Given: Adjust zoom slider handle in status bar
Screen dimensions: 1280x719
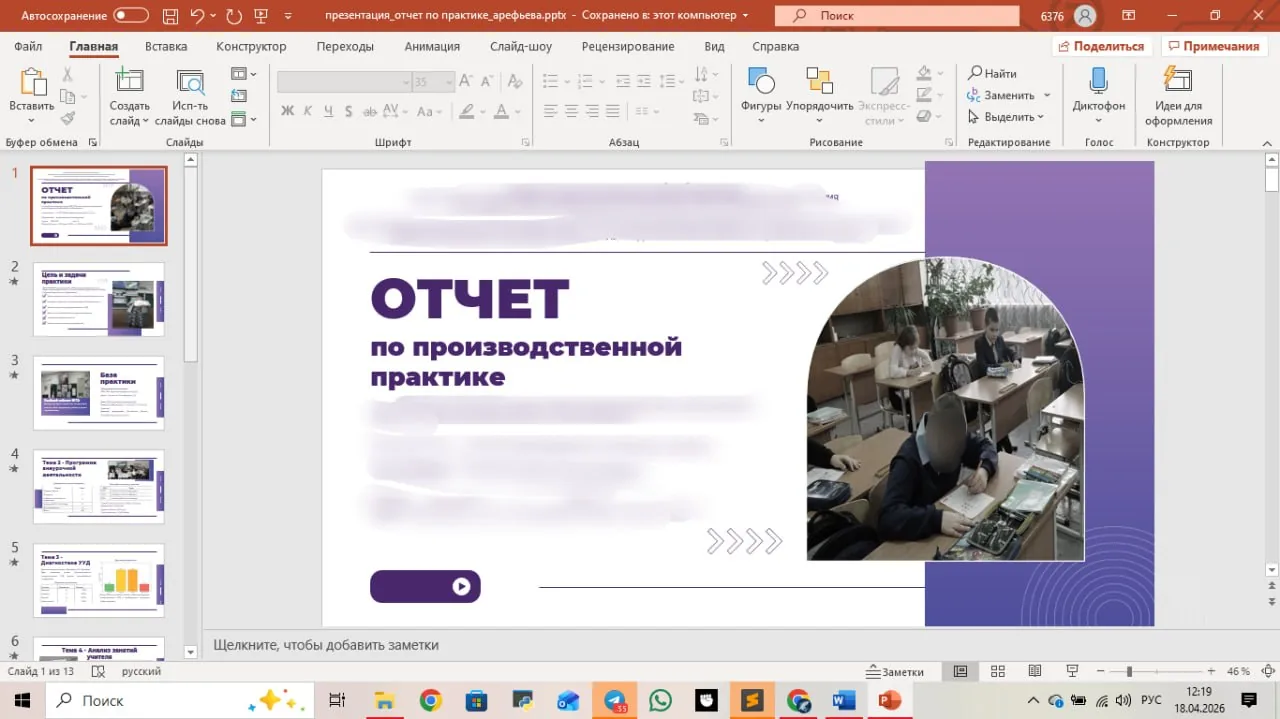Looking at the screenshot, I should [x=1129, y=671].
